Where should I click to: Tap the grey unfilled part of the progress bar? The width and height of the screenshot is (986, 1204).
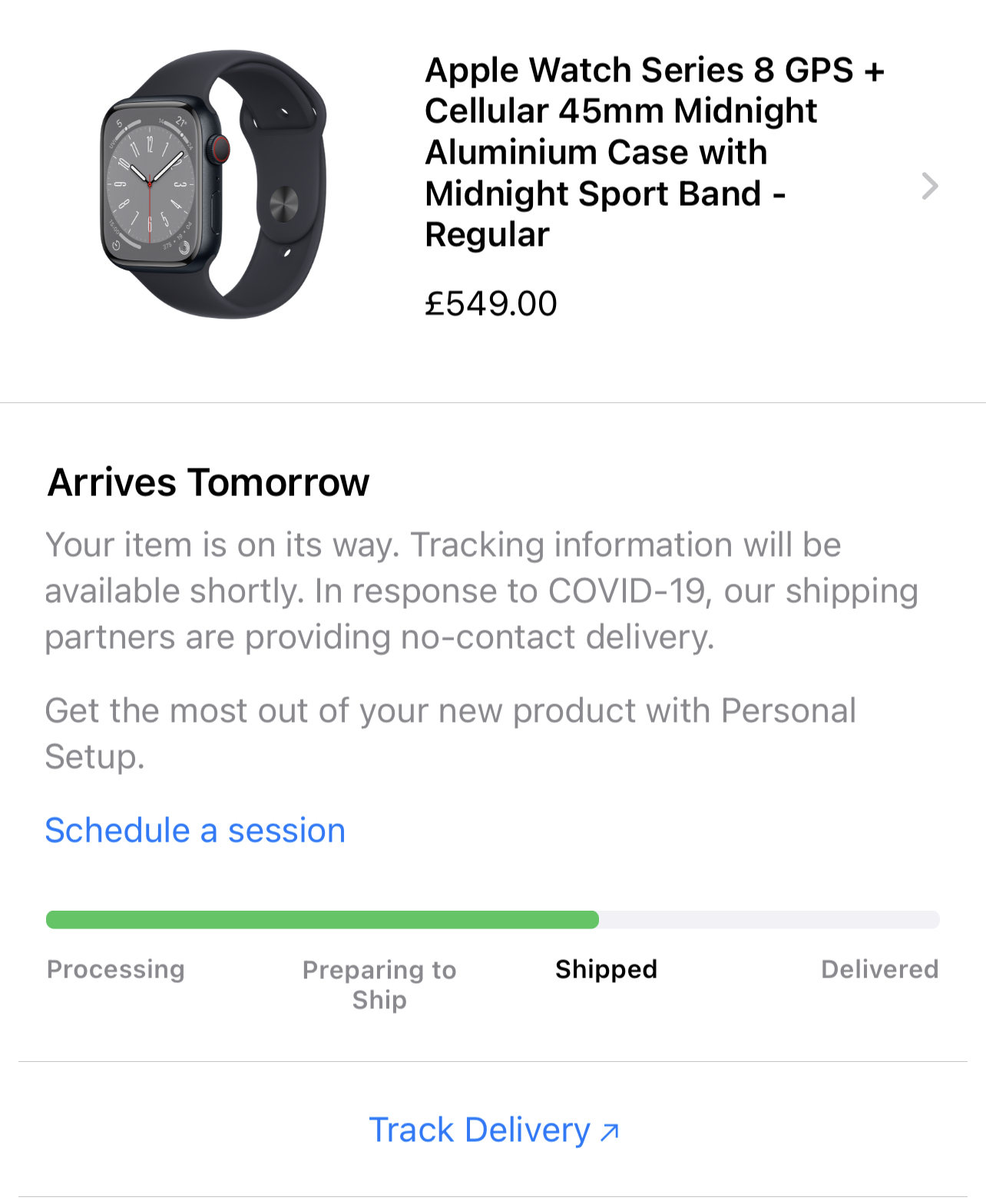point(768,920)
